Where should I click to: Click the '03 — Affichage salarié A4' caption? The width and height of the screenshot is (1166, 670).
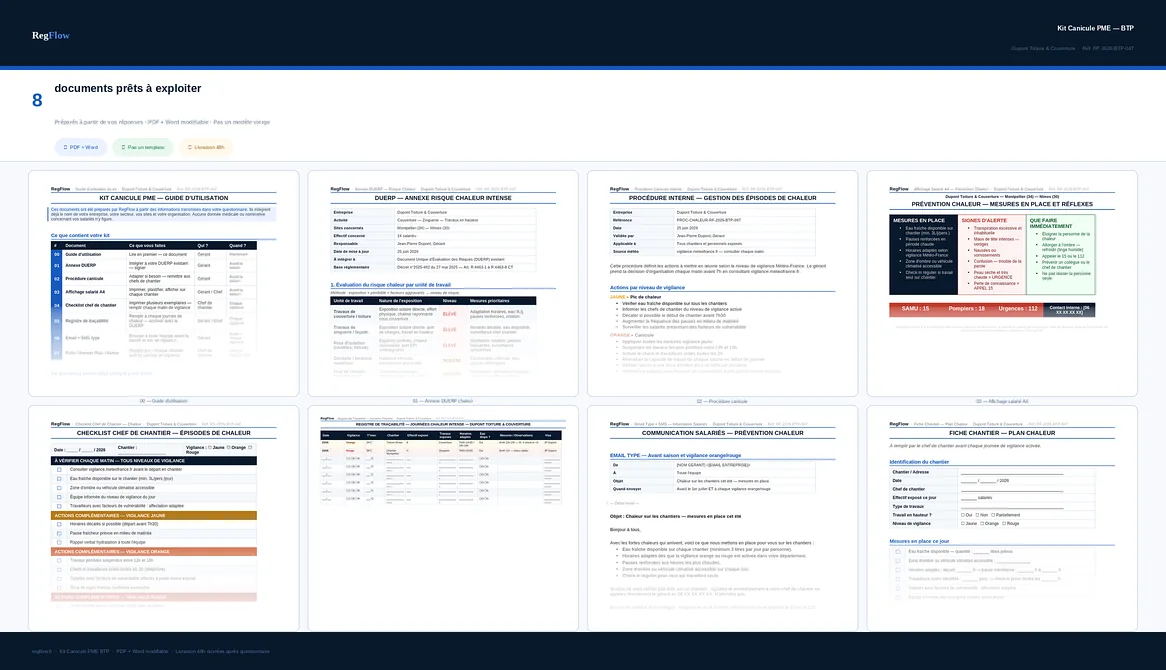coord(1002,401)
